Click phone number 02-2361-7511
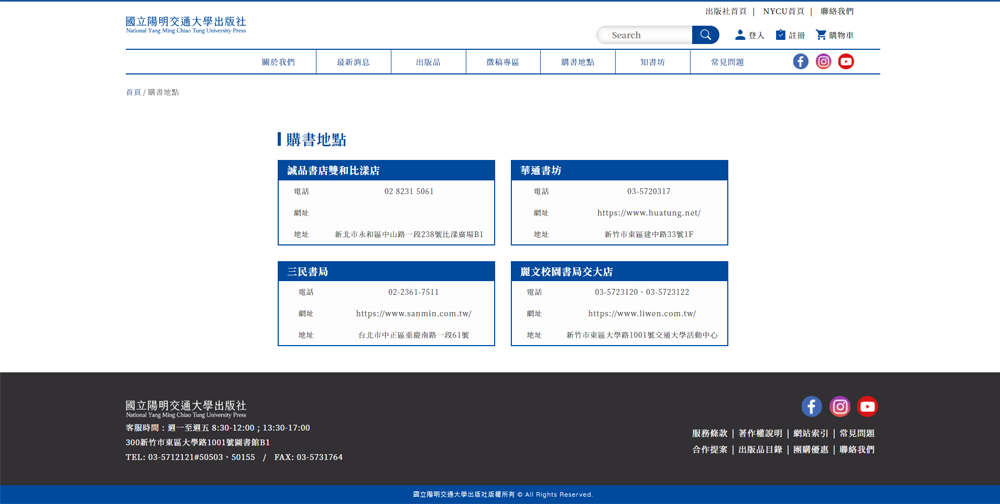Screen dimensions: 1000x504 (413, 292)
